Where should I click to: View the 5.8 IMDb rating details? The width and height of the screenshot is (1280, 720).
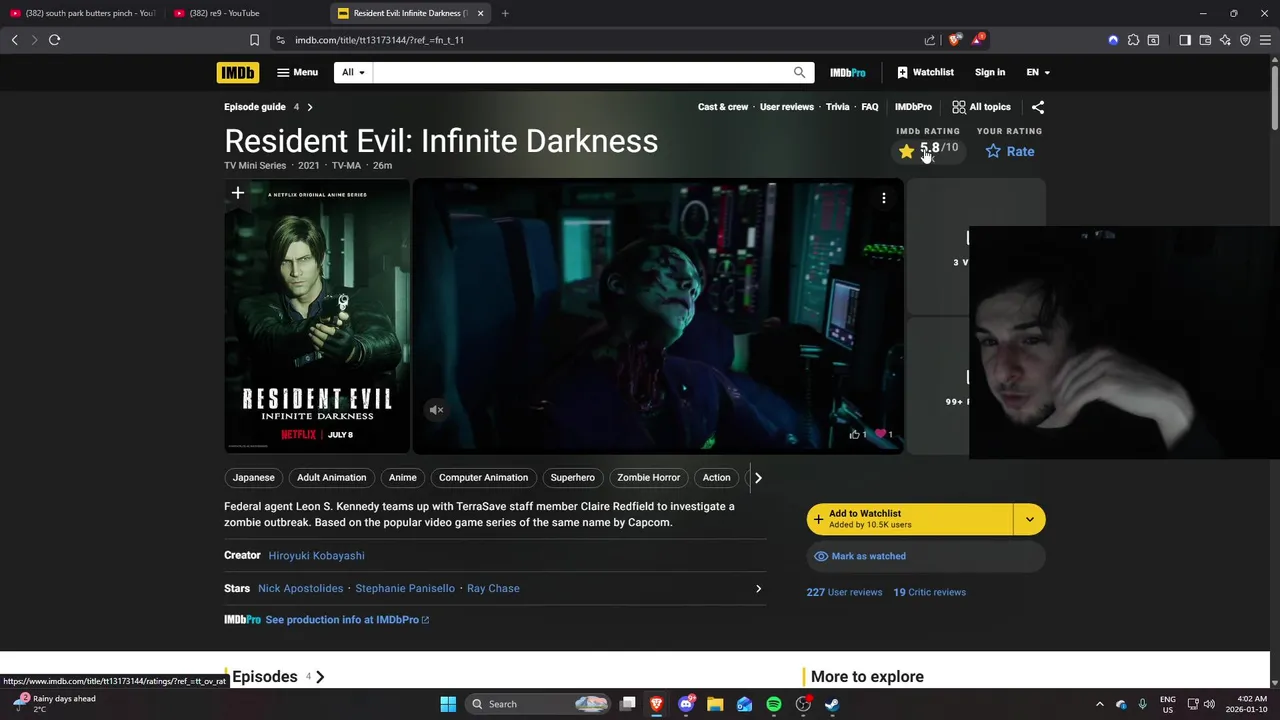(928, 151)
